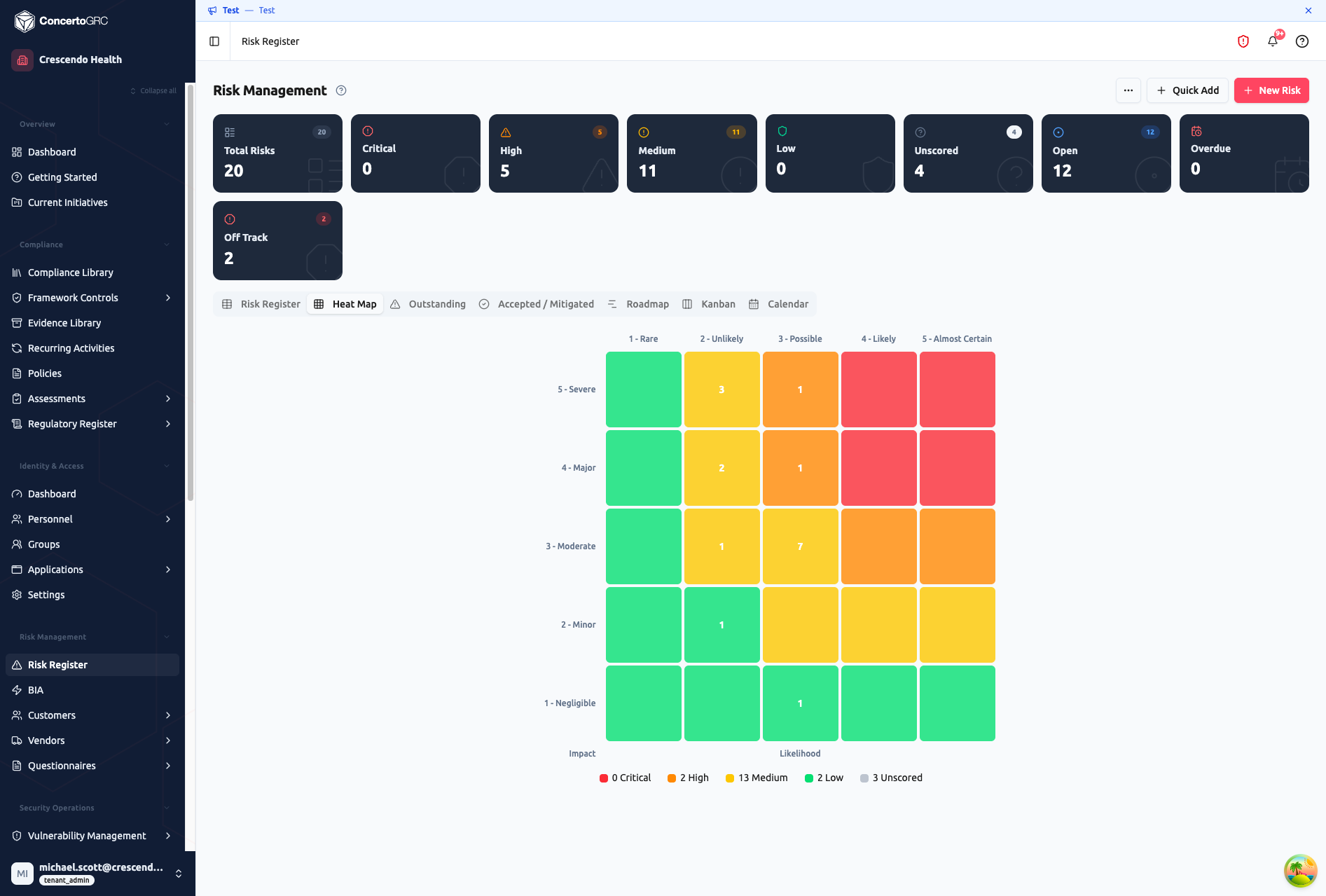Open Accepted / Mitigated tab

pyautogui.click(x=537, y=304)
